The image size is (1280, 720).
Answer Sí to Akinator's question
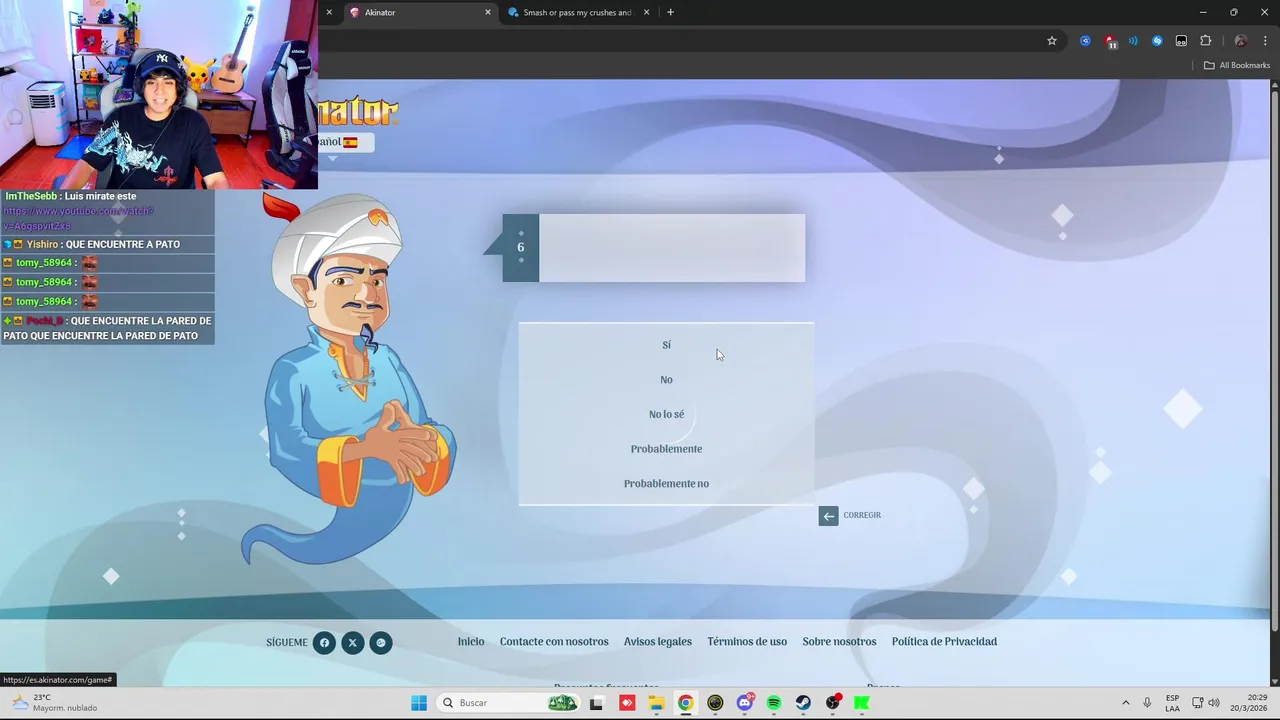click(x=666, y=345)
